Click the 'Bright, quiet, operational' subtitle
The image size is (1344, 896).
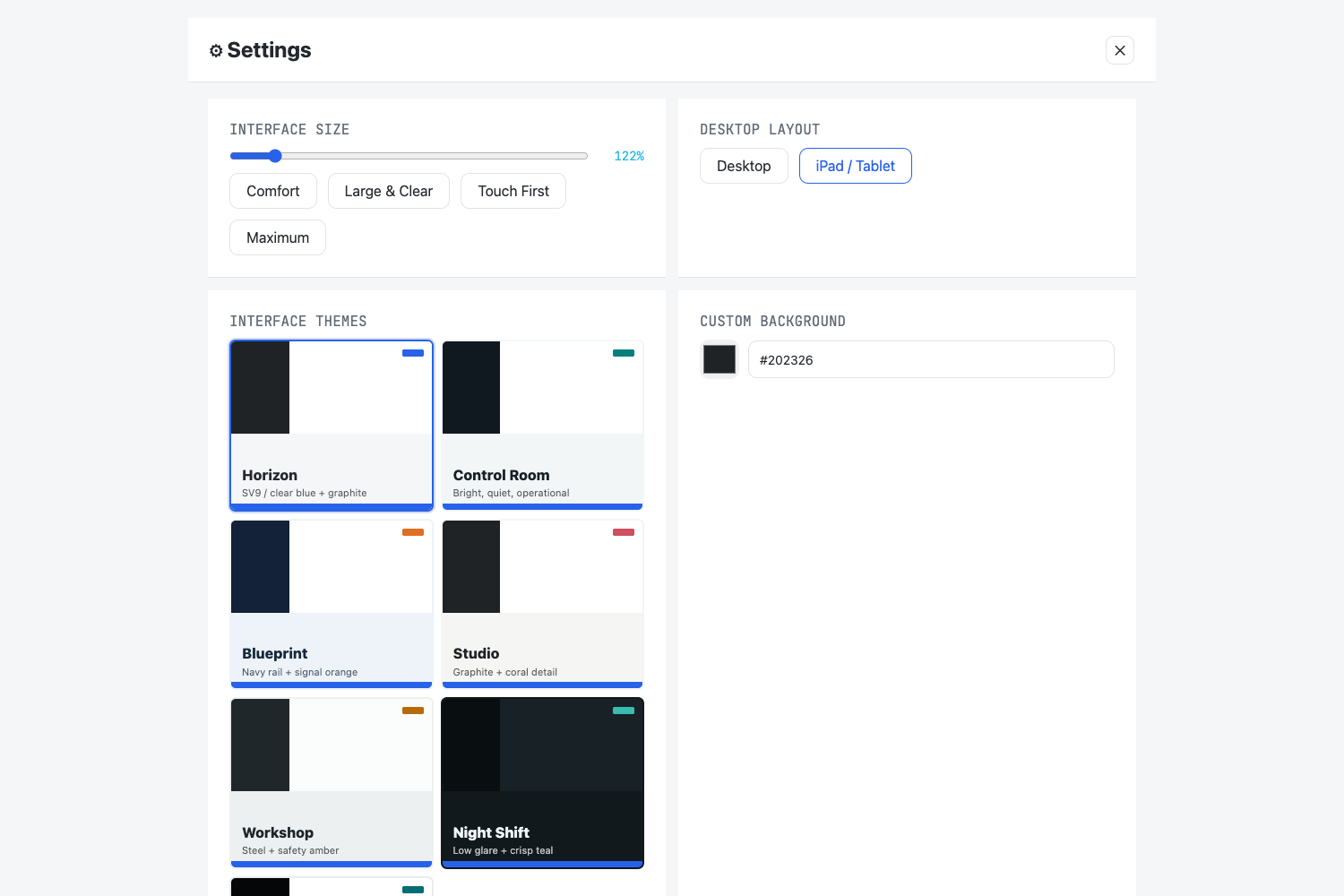pos(511,493)
